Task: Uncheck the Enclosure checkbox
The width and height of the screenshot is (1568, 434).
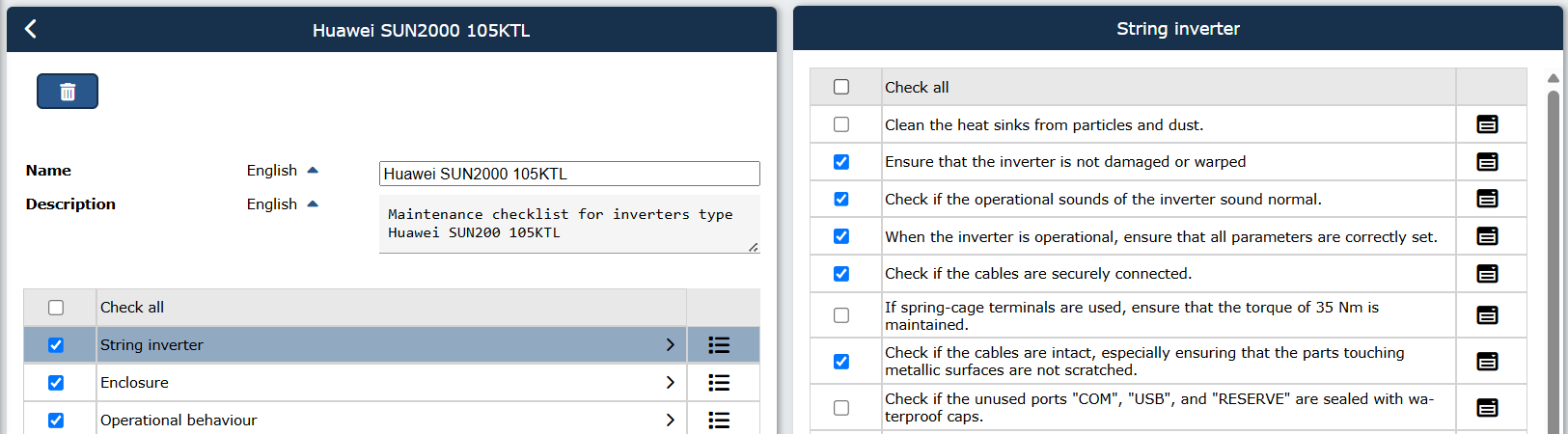Action: click(56, 383)
